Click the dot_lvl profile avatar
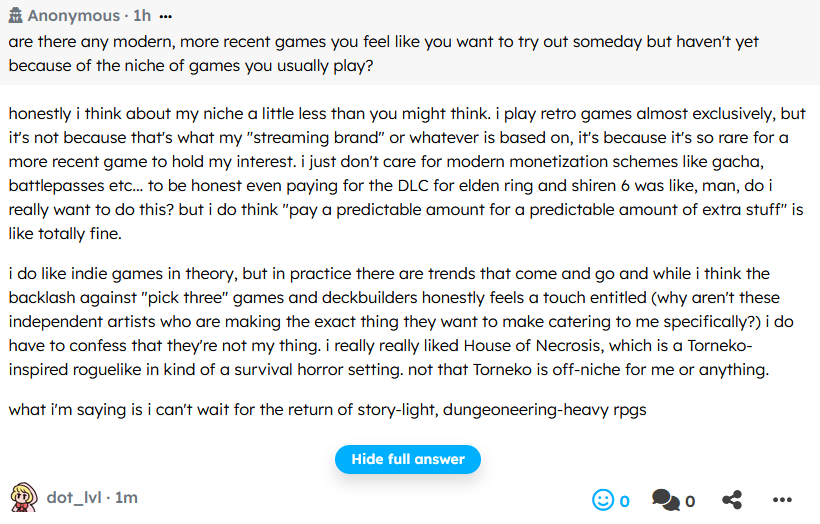 click(x=24, y=497)
